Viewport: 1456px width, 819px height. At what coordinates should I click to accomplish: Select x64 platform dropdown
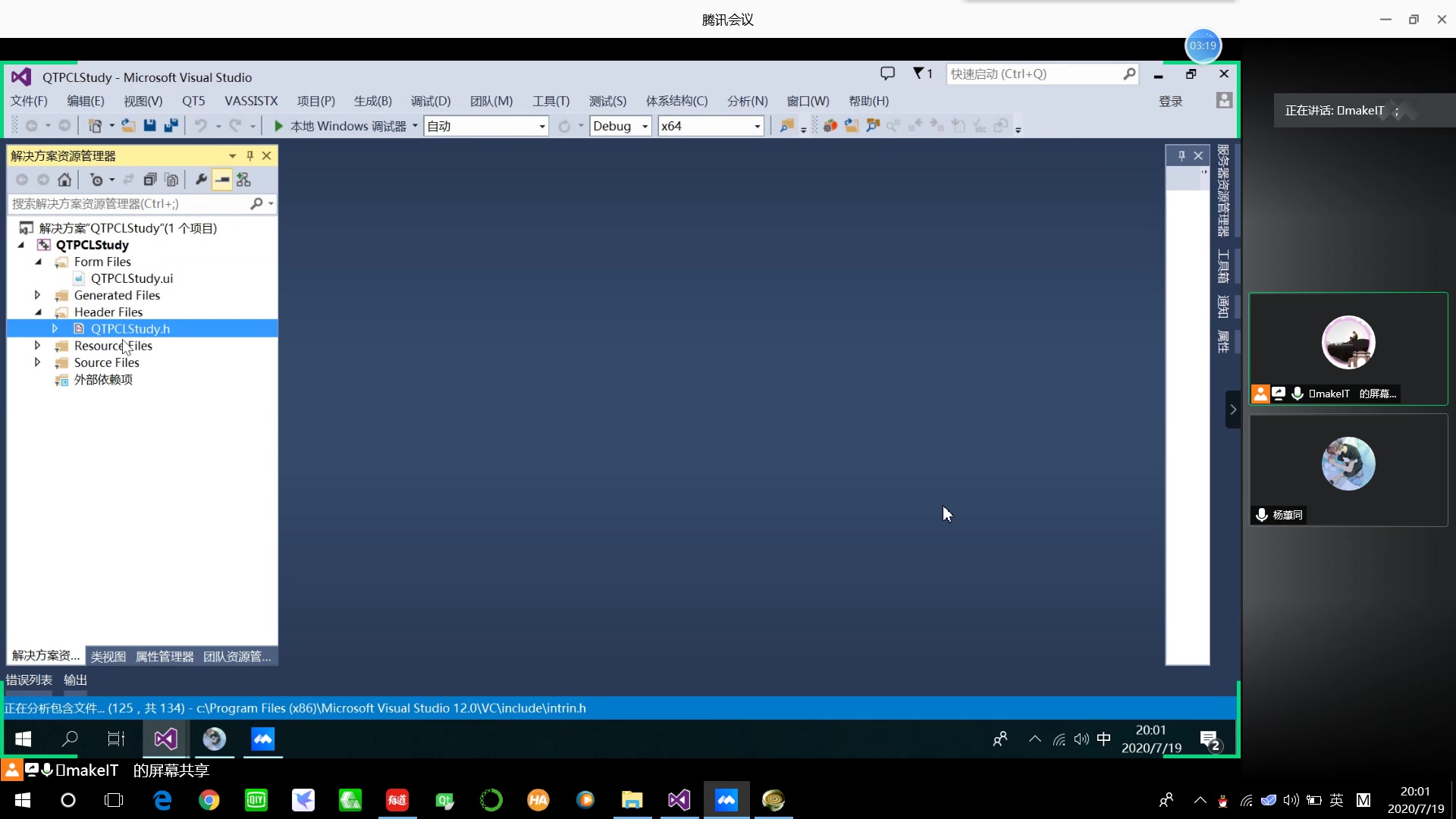(x=711, y=126)
